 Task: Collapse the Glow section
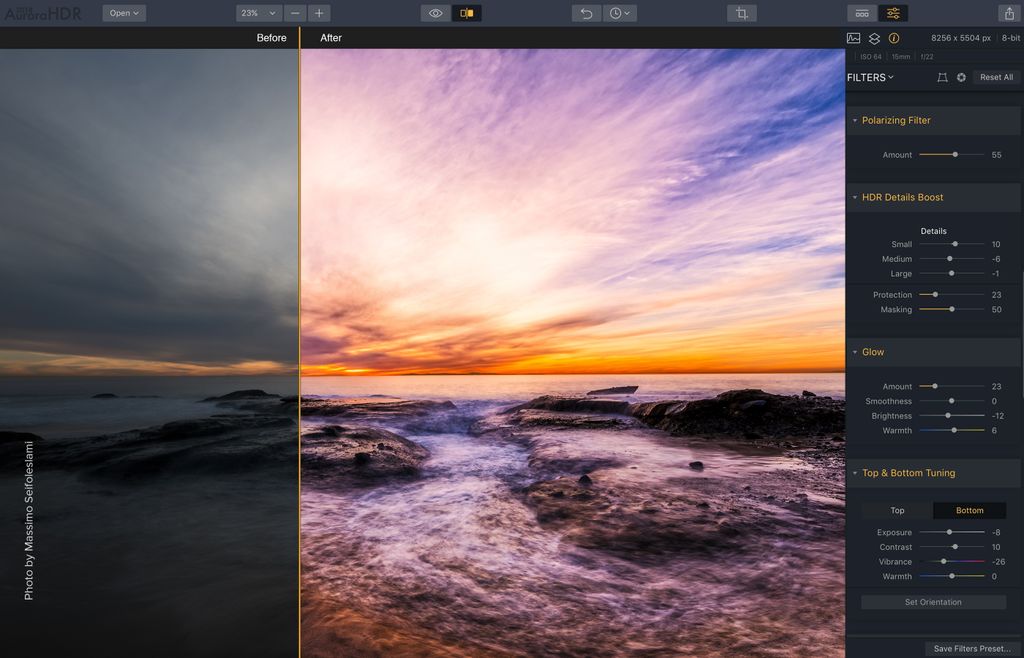click(x=855, y=352)
